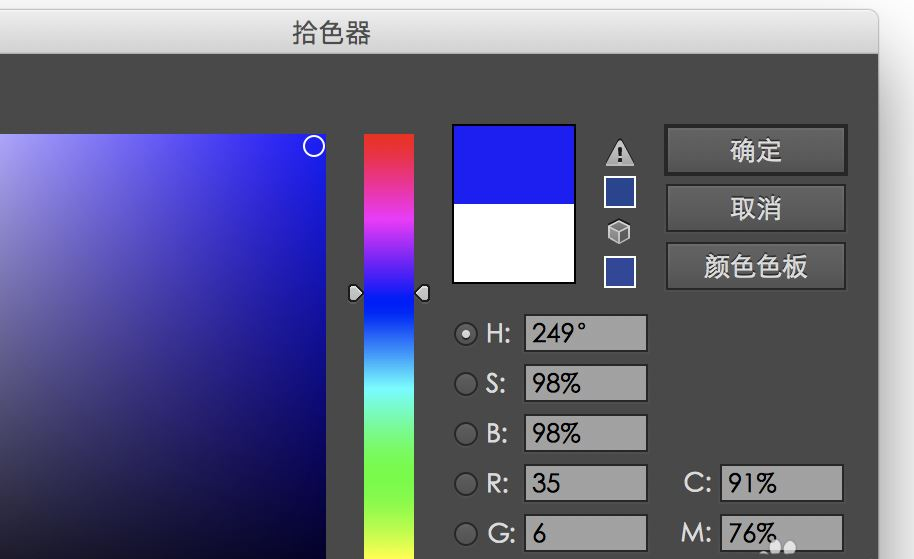914x559 pixels.
Task: Confirm with the 确定 button
Action: coord(755,150)
